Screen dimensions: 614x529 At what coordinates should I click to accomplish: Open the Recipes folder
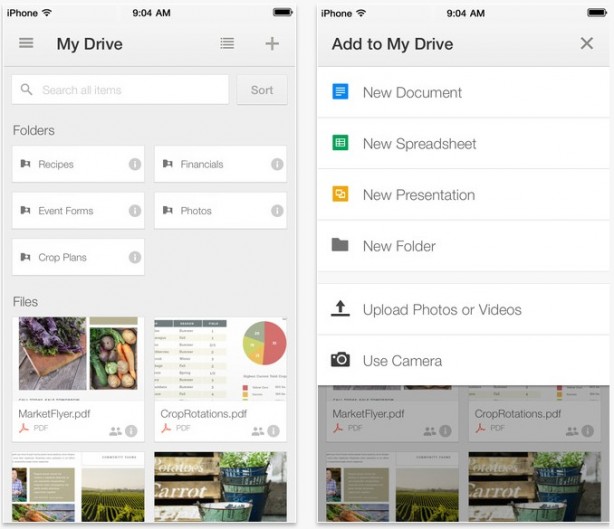point(78,164)
